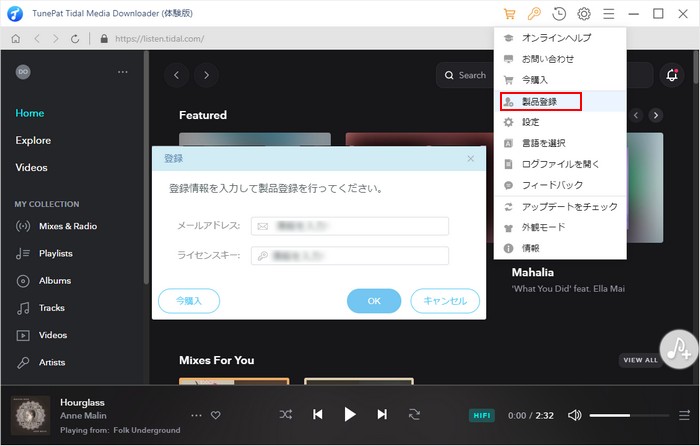
Task: Mute with the speaker volume icon
Action: [x=575, y=416]
